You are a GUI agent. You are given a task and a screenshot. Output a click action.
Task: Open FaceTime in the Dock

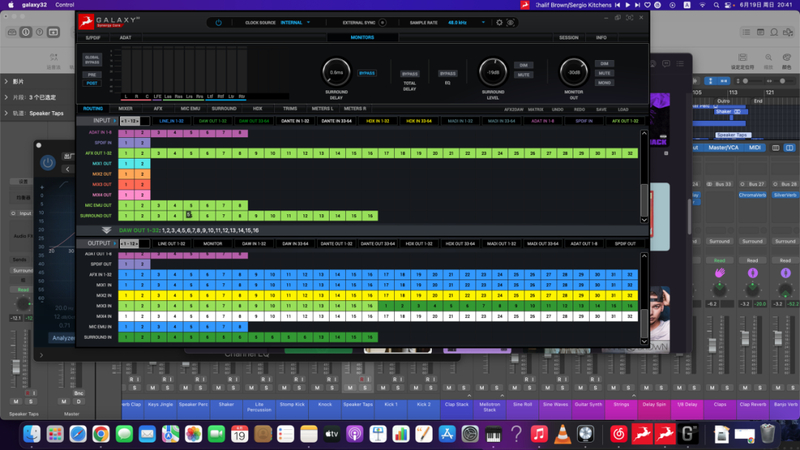pos(216,434)
